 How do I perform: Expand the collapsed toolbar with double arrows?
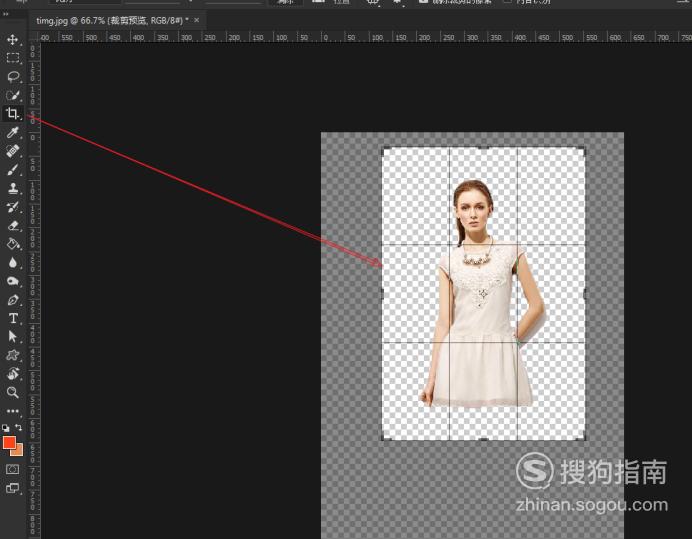[5, 14]
